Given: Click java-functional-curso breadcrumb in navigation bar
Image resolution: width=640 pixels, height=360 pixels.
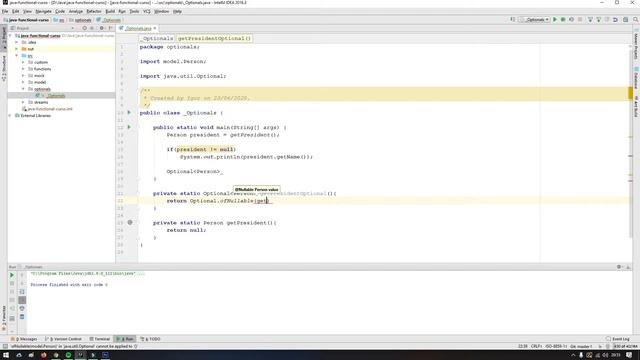Looking at the screenshot, I should pyautogui.click(x=26, y=20).
